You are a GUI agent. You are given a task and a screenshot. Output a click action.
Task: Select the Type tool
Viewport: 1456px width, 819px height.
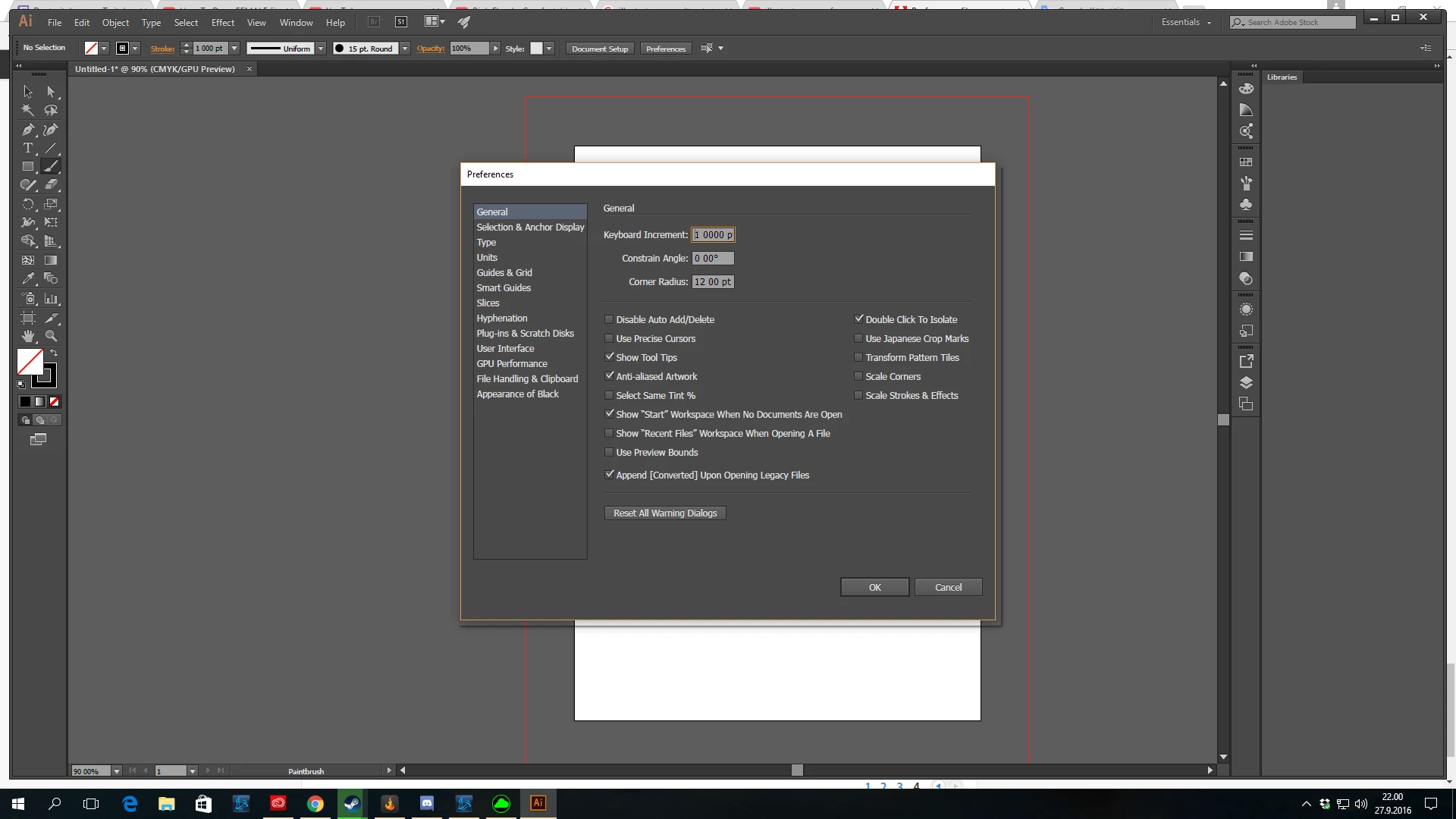pyautogui.click(x=28, y=148)
